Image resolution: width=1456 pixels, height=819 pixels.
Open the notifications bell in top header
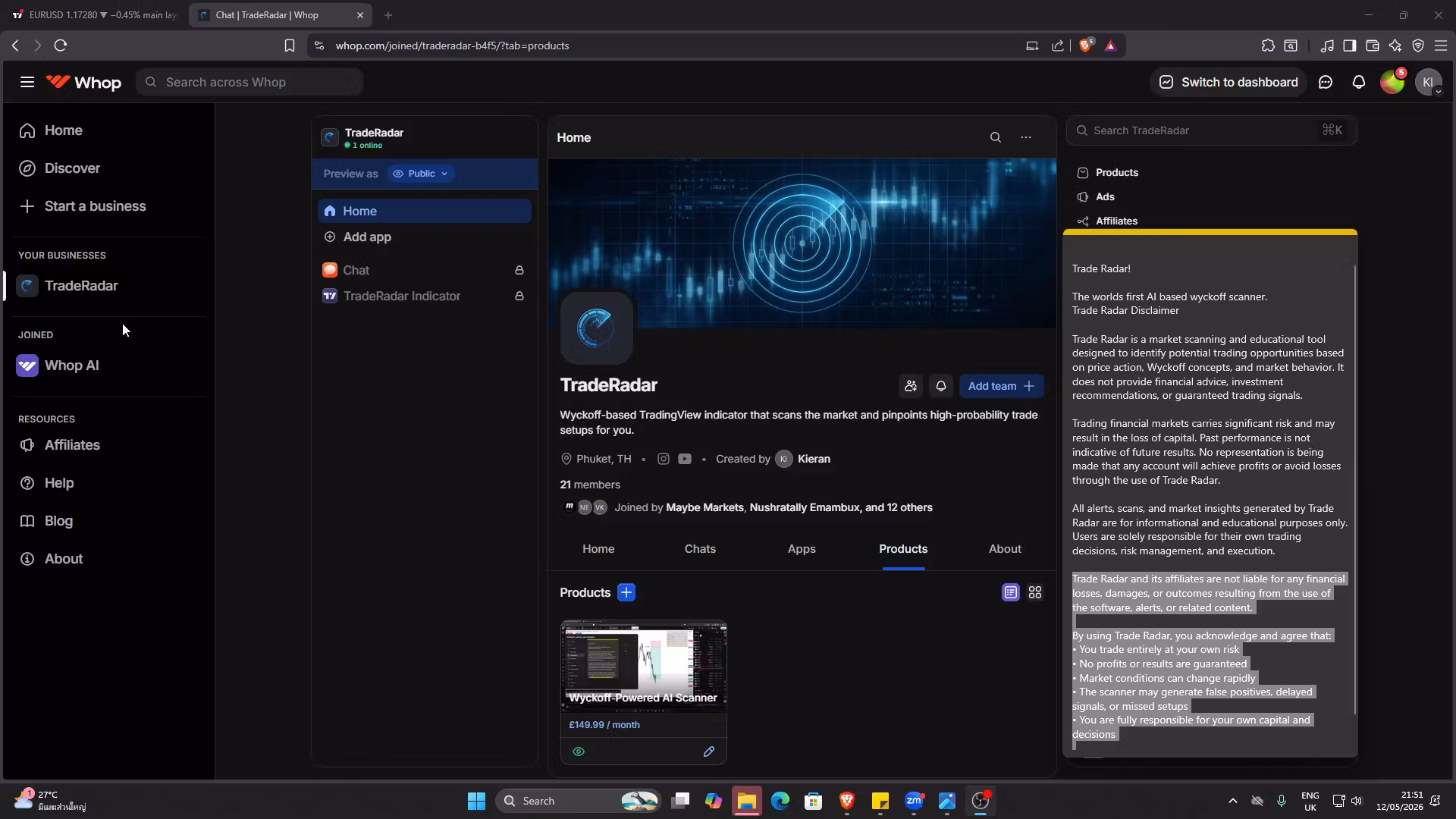[1359, 82]
